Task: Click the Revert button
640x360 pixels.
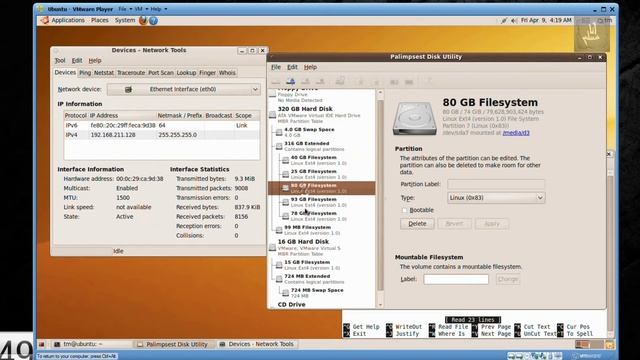Action: pos(454,224)
